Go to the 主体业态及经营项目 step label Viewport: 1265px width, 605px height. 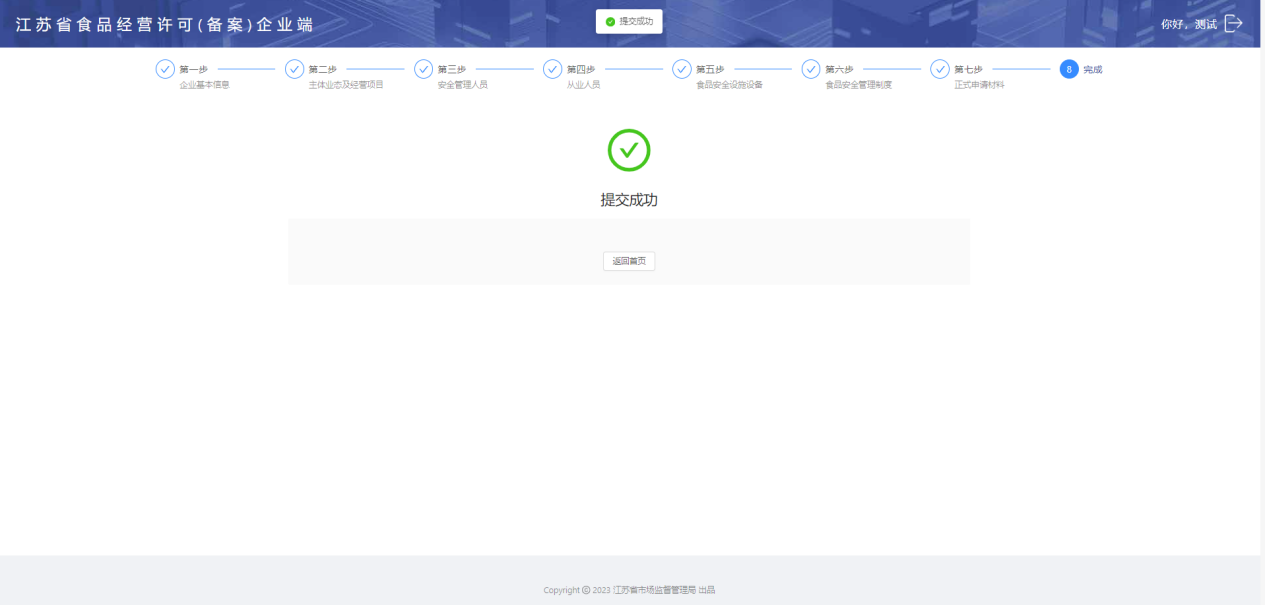point(346,85)
